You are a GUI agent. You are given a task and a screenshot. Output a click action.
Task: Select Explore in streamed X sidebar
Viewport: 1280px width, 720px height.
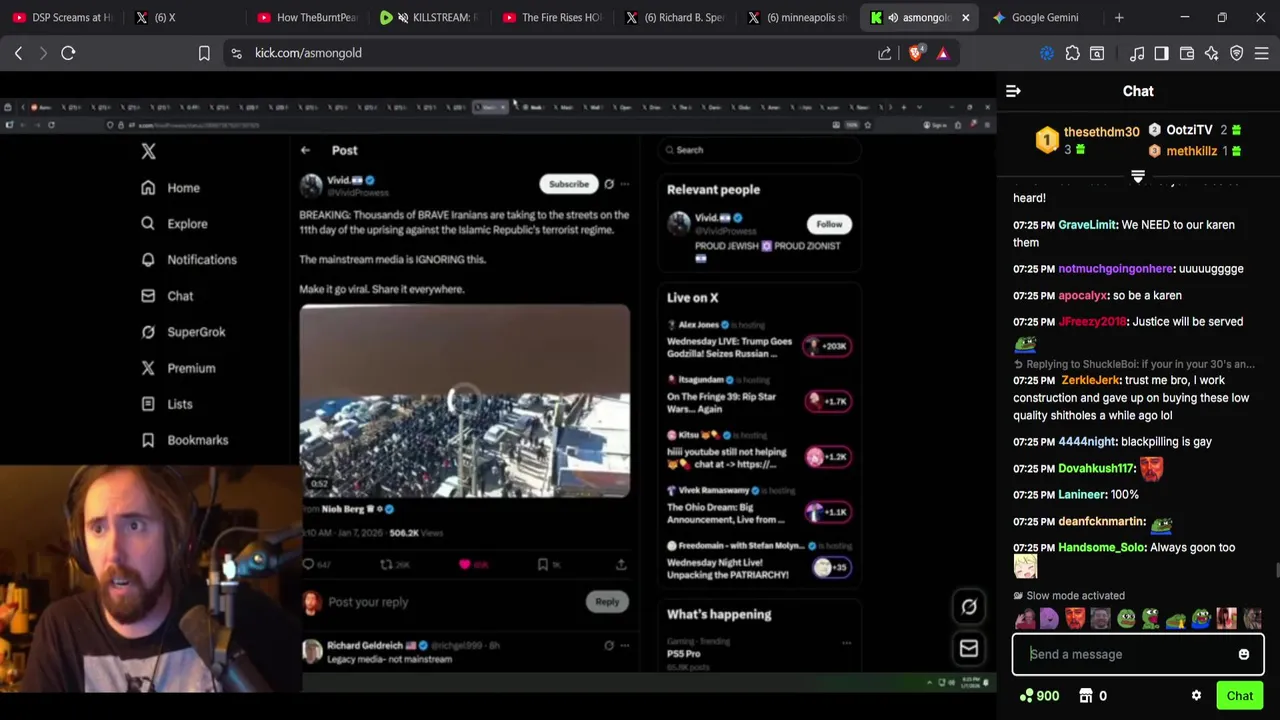[x=175, y=224]
